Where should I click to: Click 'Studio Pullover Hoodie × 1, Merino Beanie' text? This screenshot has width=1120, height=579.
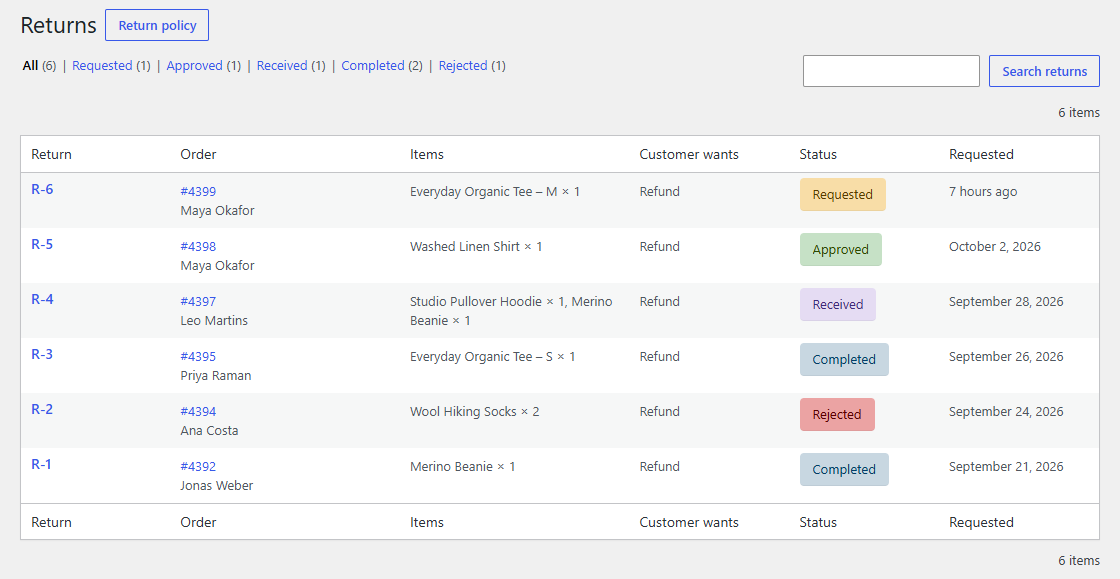point(511,311)
